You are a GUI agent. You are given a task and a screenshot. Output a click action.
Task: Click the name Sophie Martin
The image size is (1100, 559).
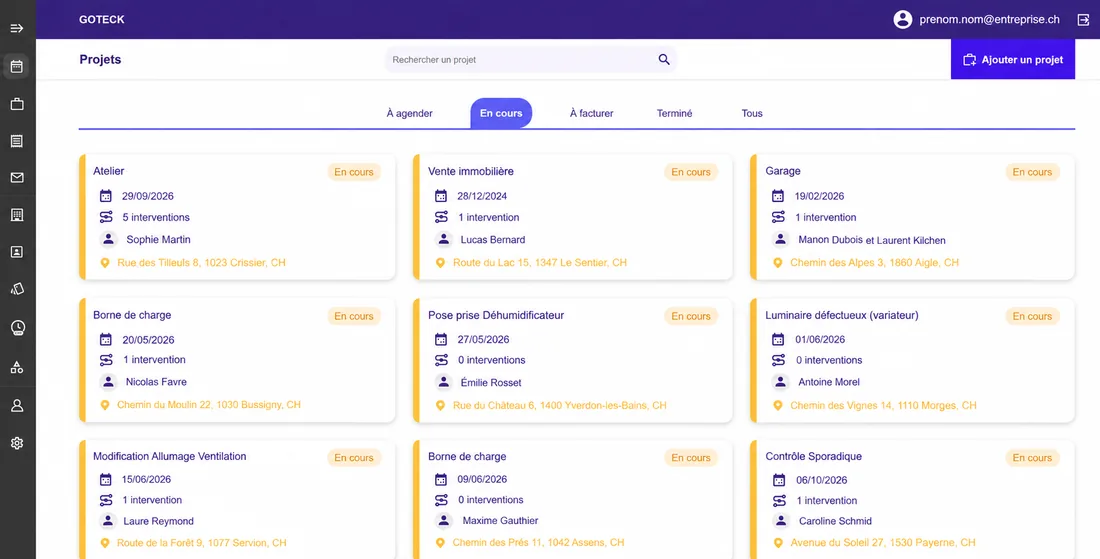(x=159, y=239)
